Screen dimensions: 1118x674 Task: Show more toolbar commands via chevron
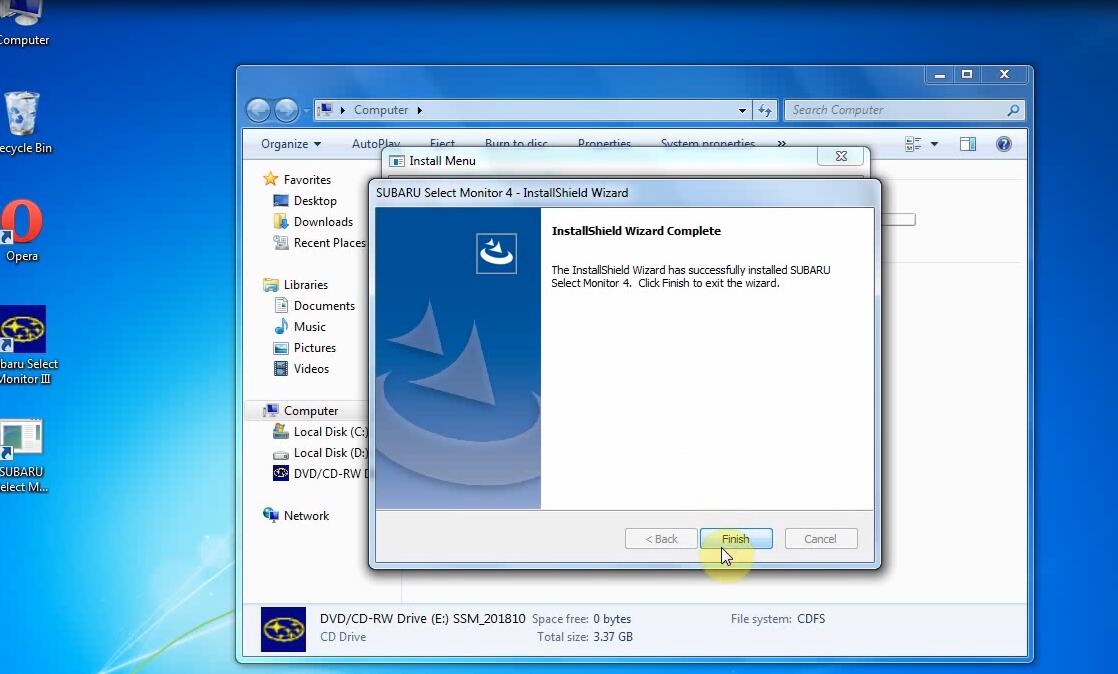[781, 143]
